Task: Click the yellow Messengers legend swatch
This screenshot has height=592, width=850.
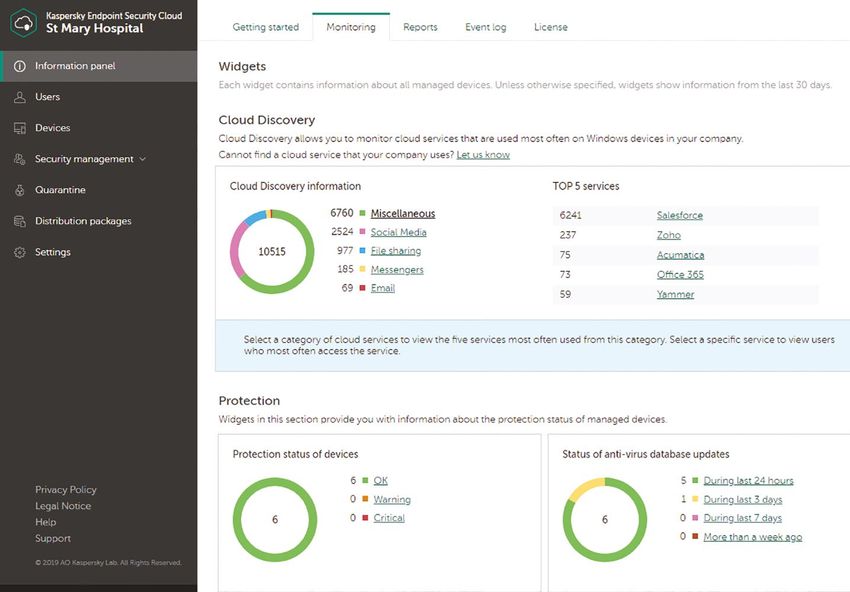Action: [363, 269]
